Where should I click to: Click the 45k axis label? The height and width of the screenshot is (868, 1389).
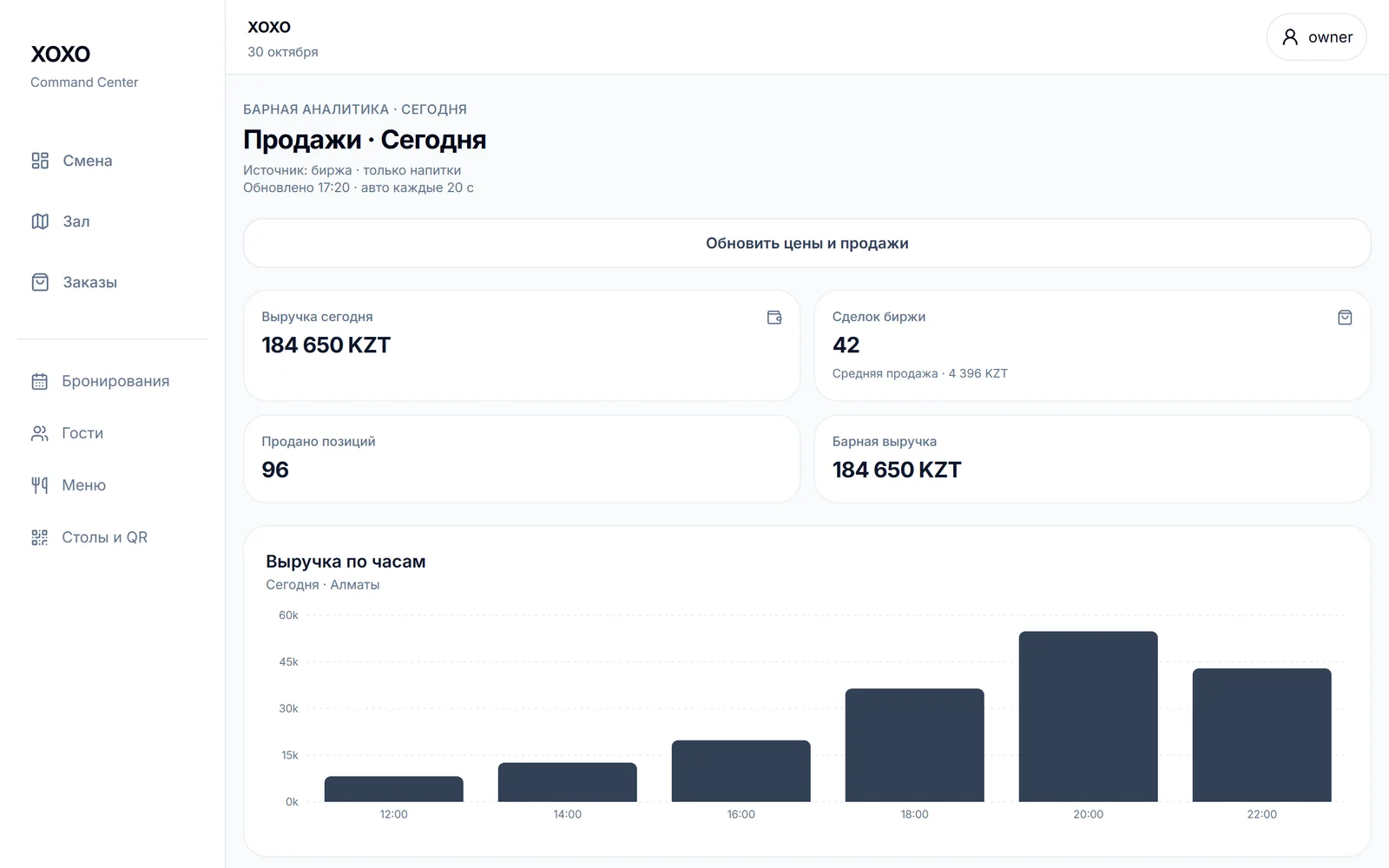pos(288,662)
